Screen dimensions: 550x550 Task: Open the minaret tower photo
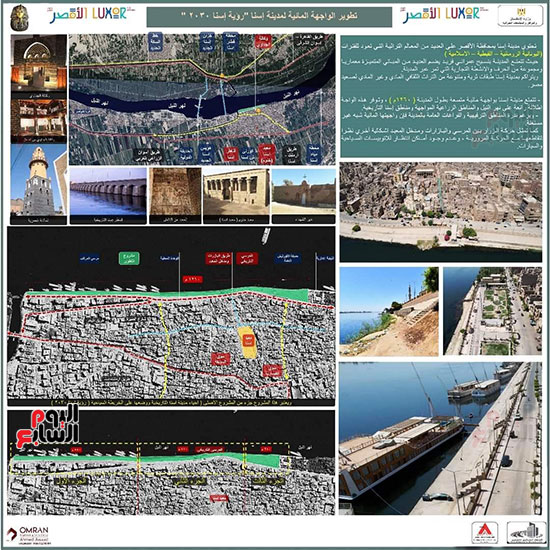point(39,180)
